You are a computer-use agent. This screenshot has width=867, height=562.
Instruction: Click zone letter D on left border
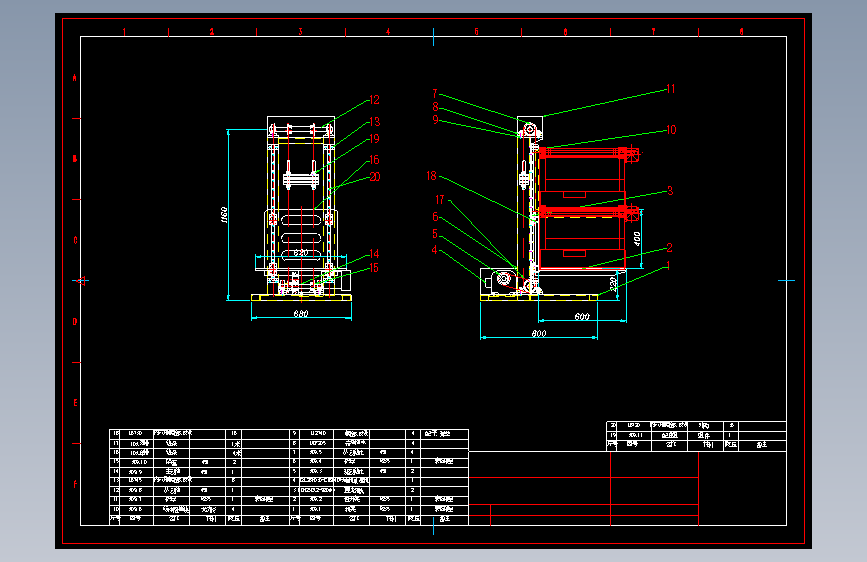(x=75, y=321)
